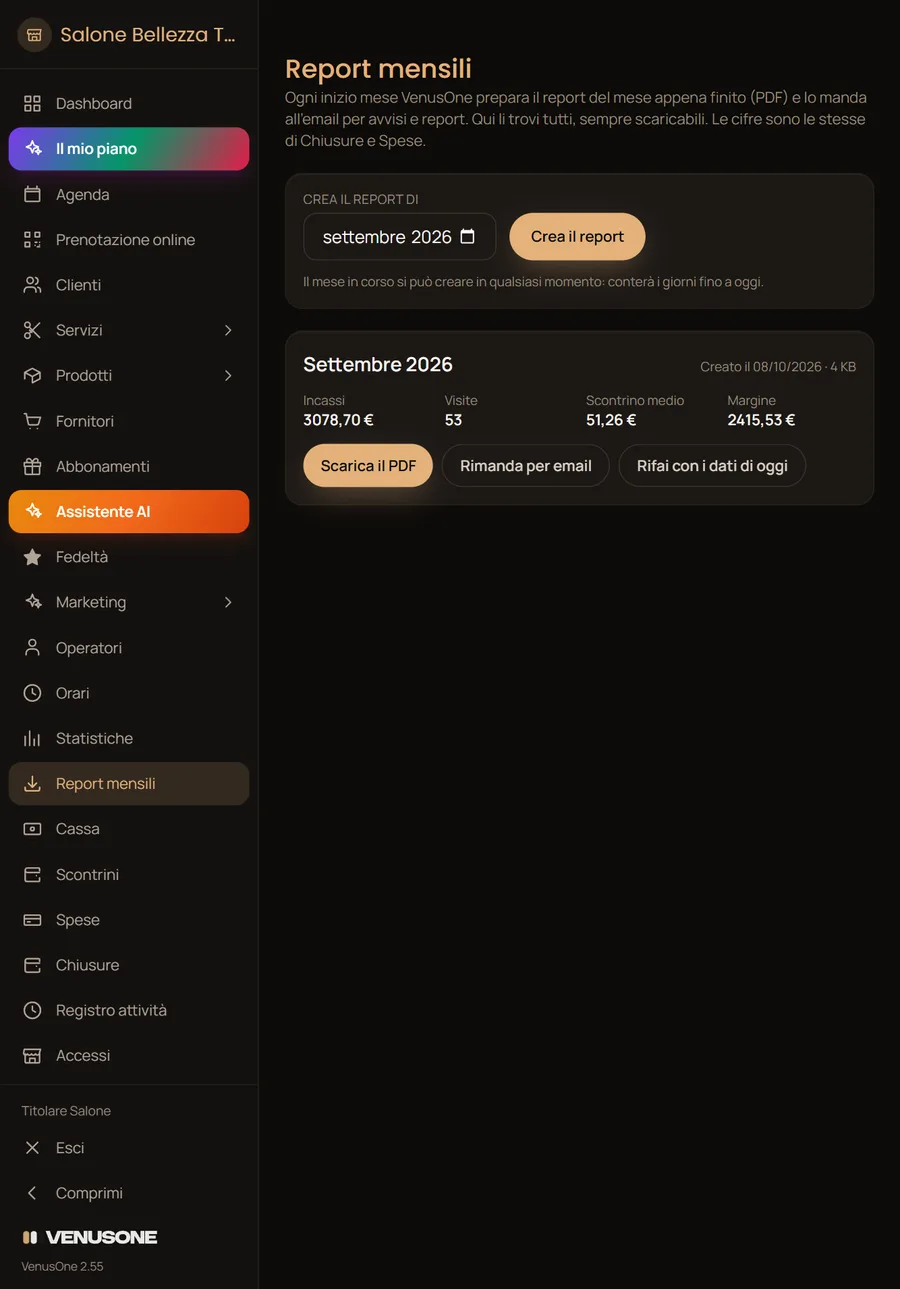
Task: Click the Marketing sparkle icon
Action: coord(32,602)
